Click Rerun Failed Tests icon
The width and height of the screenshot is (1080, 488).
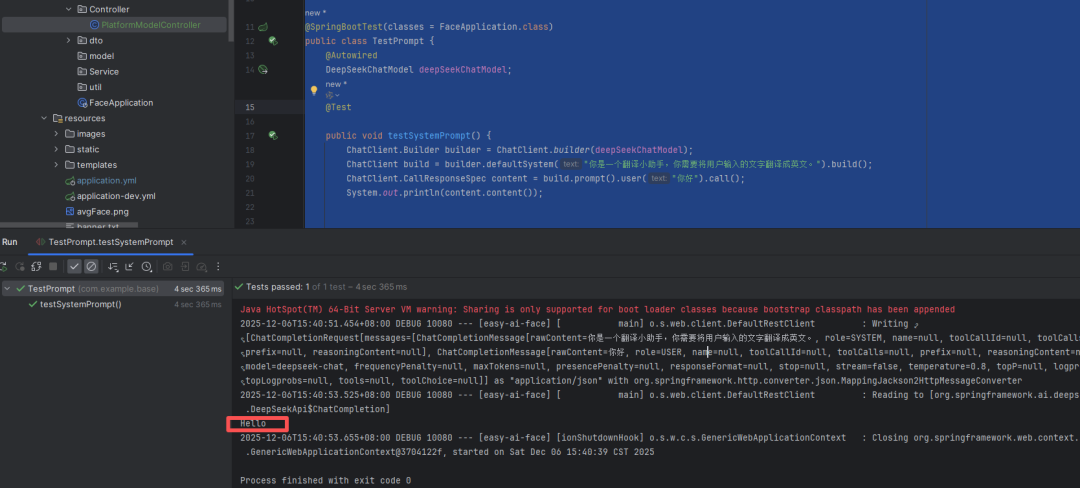pos(21,267)
